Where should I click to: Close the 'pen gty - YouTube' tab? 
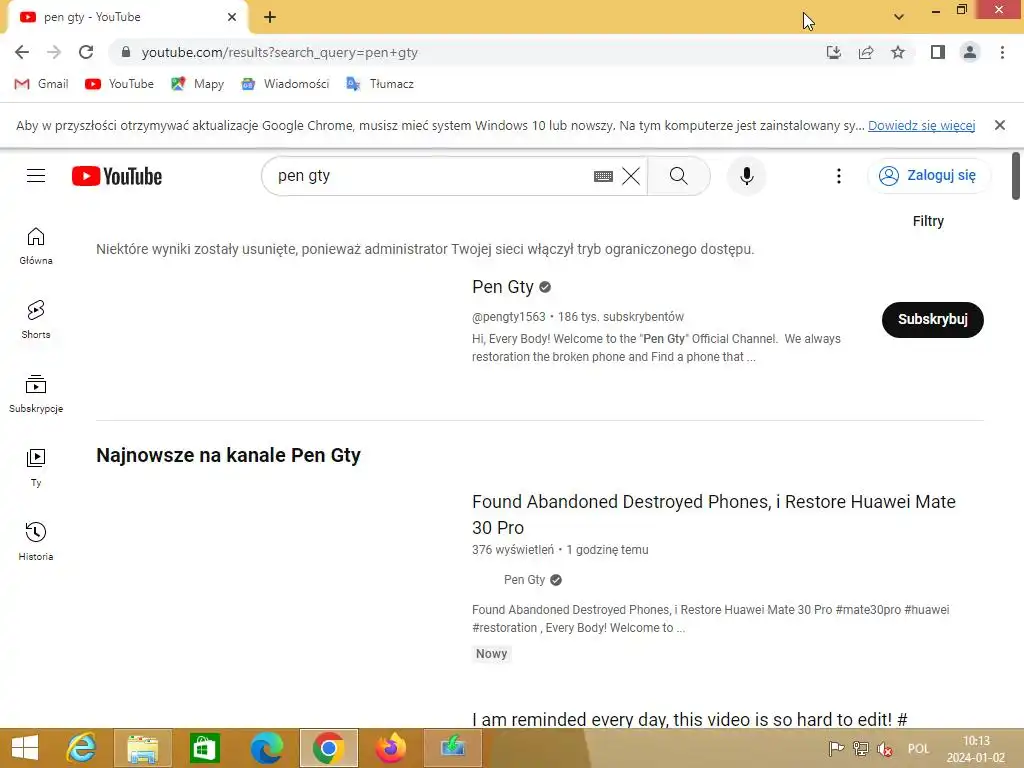(x=232, y=17)
